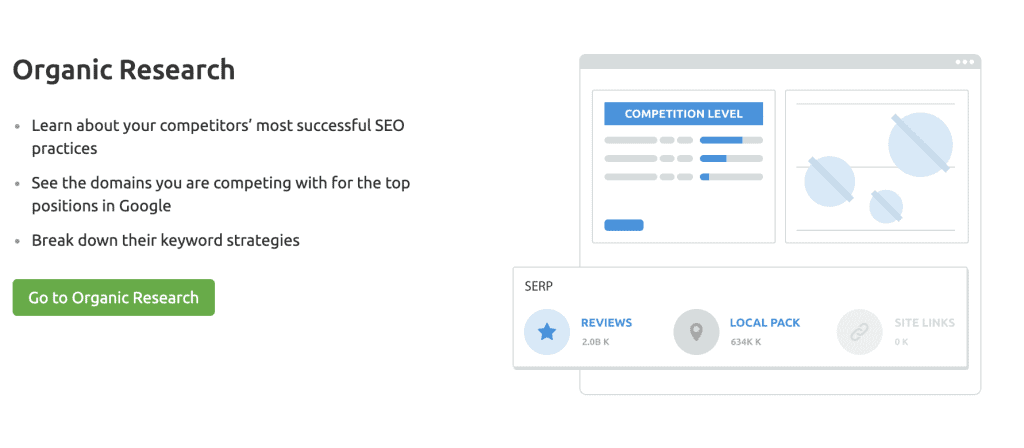
Task: Click the three dots in the window header
Action: pyautogui.click(x=965, y=62)
